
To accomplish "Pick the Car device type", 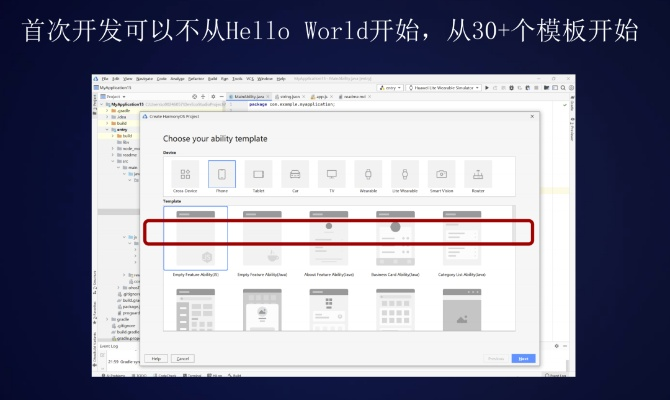I will click(x=295, y=175).
